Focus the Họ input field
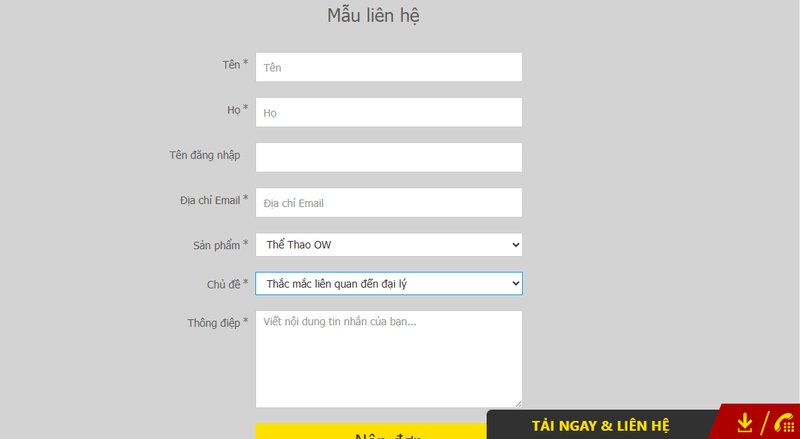This screenshot has height=439, width=800. pos(388,112)
